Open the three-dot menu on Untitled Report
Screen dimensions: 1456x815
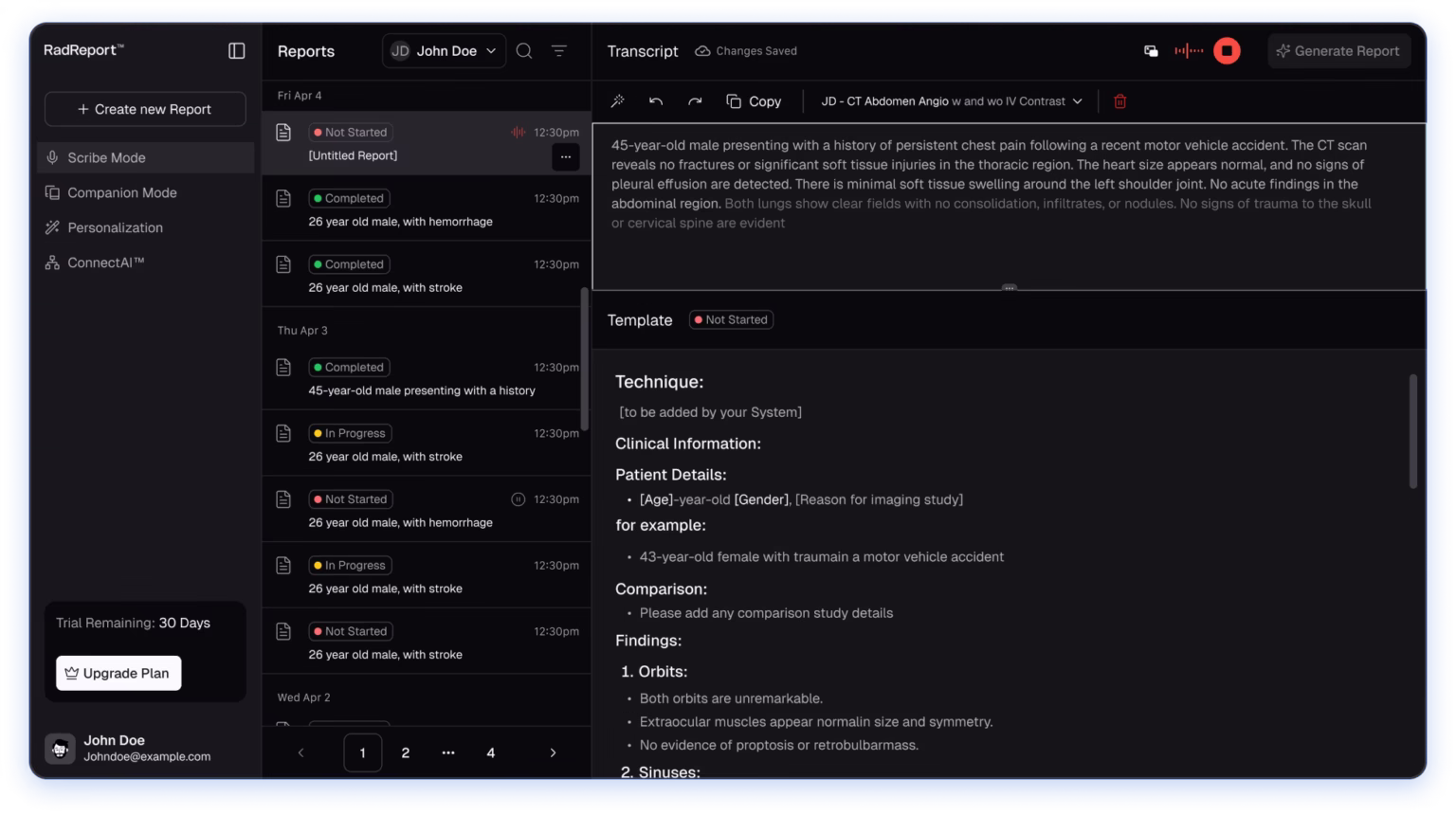pos(566,157)
